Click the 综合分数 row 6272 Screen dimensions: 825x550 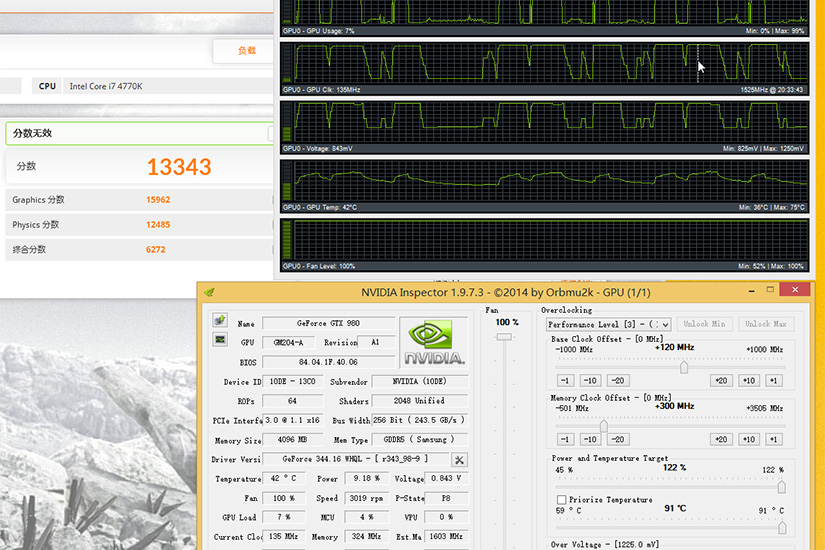click(139, 249)
